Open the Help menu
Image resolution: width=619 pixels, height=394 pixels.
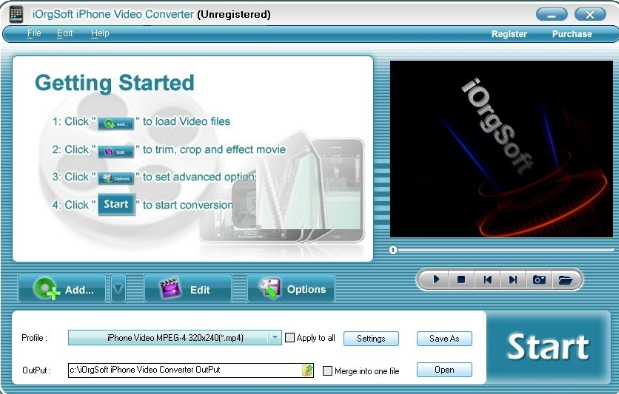click(100, 34)
